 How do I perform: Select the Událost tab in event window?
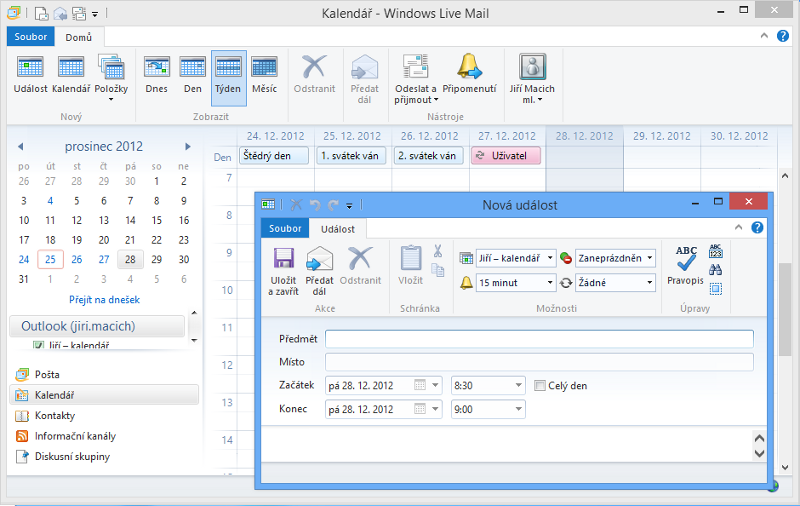[340, 229]
